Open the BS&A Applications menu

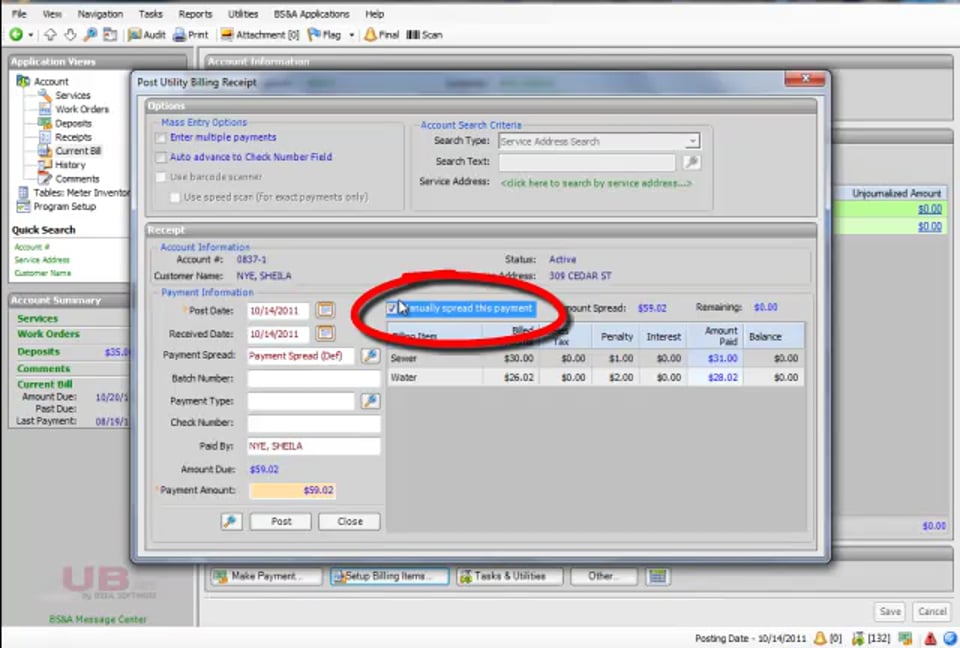tap(311, 13)
